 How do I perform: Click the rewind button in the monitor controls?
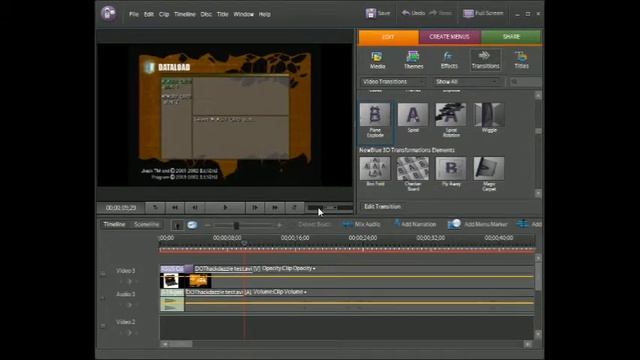point(175,208)
